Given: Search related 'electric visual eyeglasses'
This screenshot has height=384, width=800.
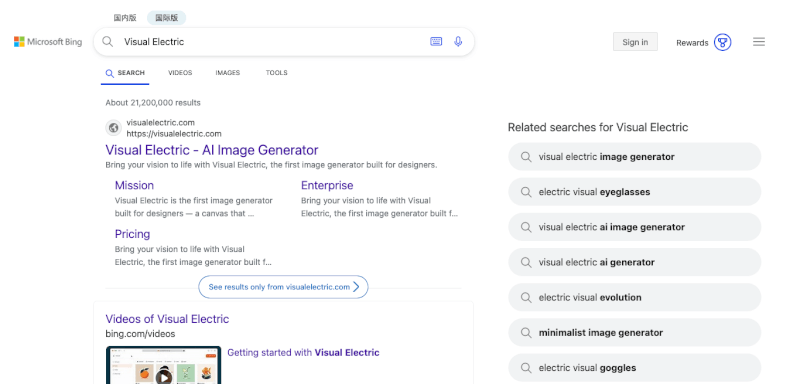Looking at the screenshot, I should 635,192.
